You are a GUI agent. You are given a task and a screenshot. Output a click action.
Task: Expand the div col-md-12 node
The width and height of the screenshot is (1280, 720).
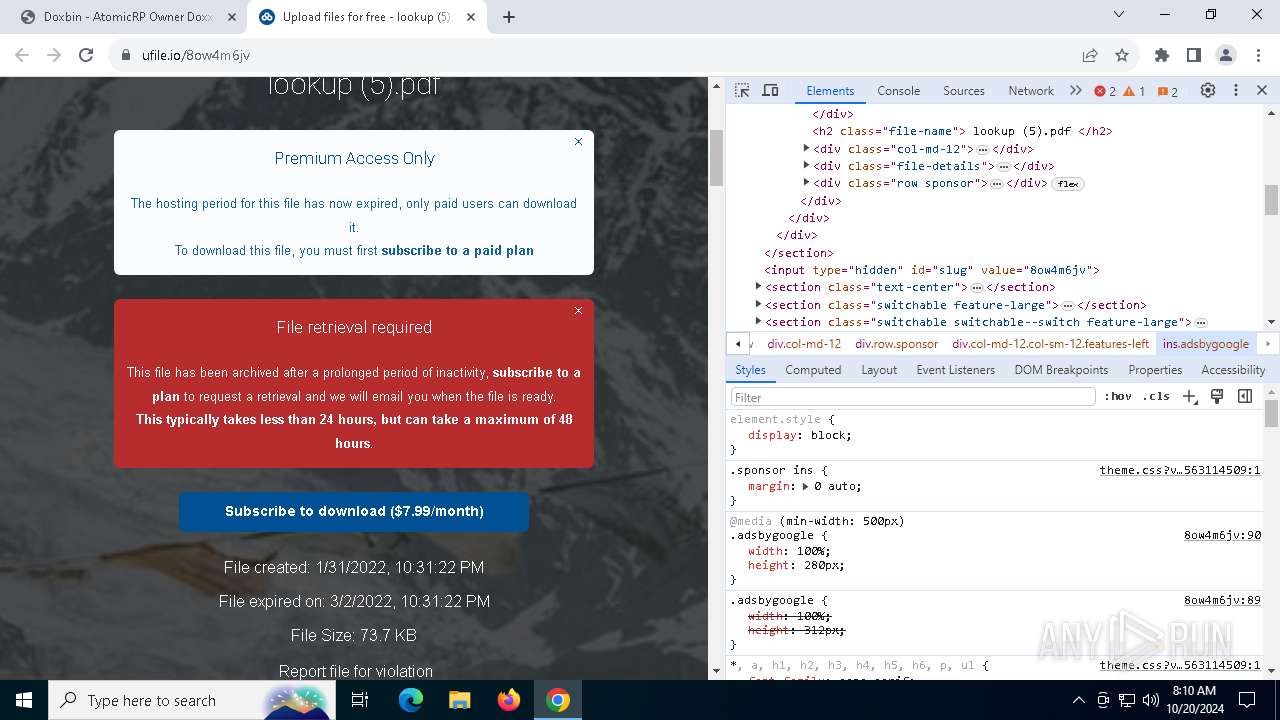click(x=806, y=148)
